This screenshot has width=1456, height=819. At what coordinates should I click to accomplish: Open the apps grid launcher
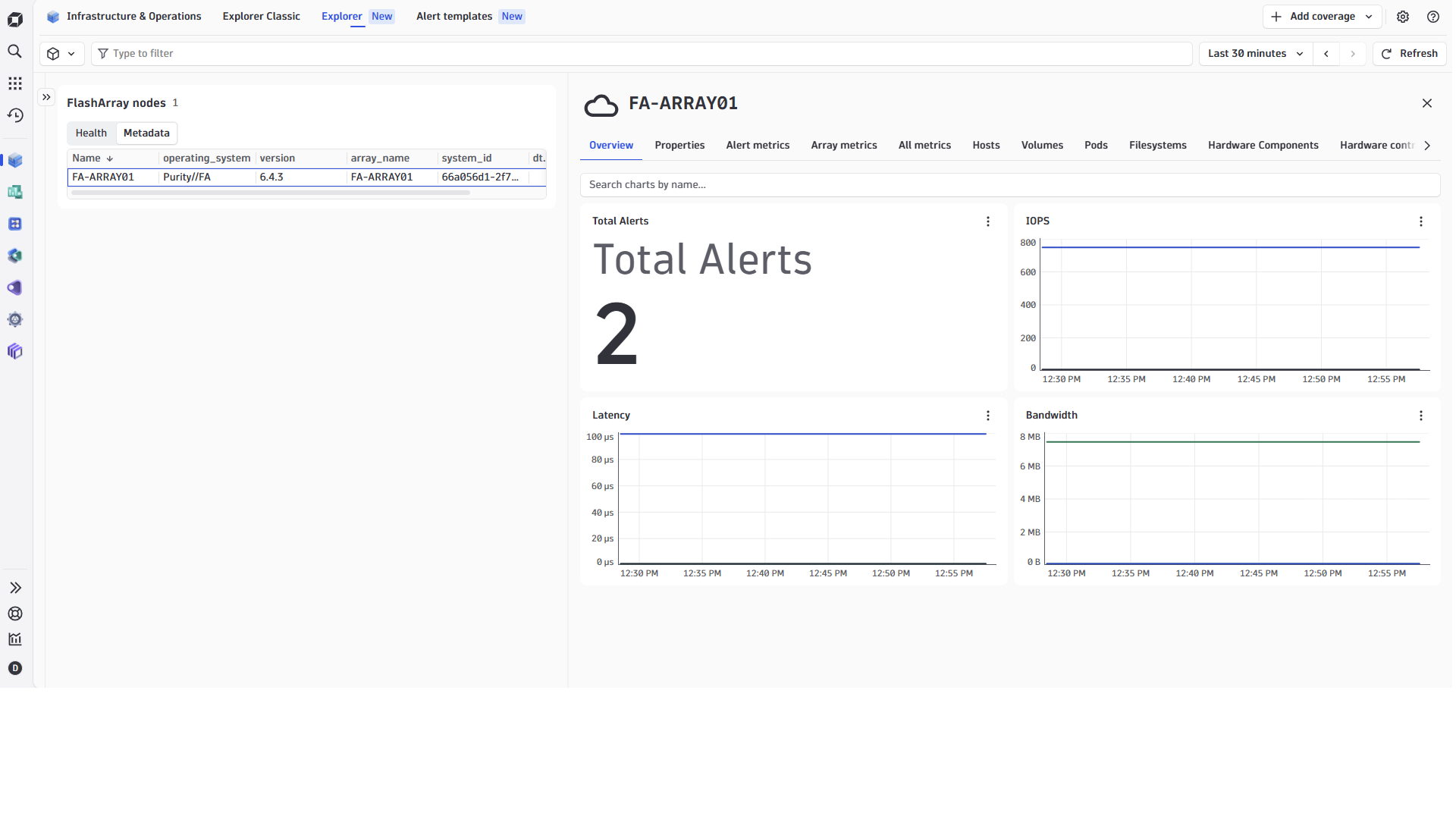15,83
